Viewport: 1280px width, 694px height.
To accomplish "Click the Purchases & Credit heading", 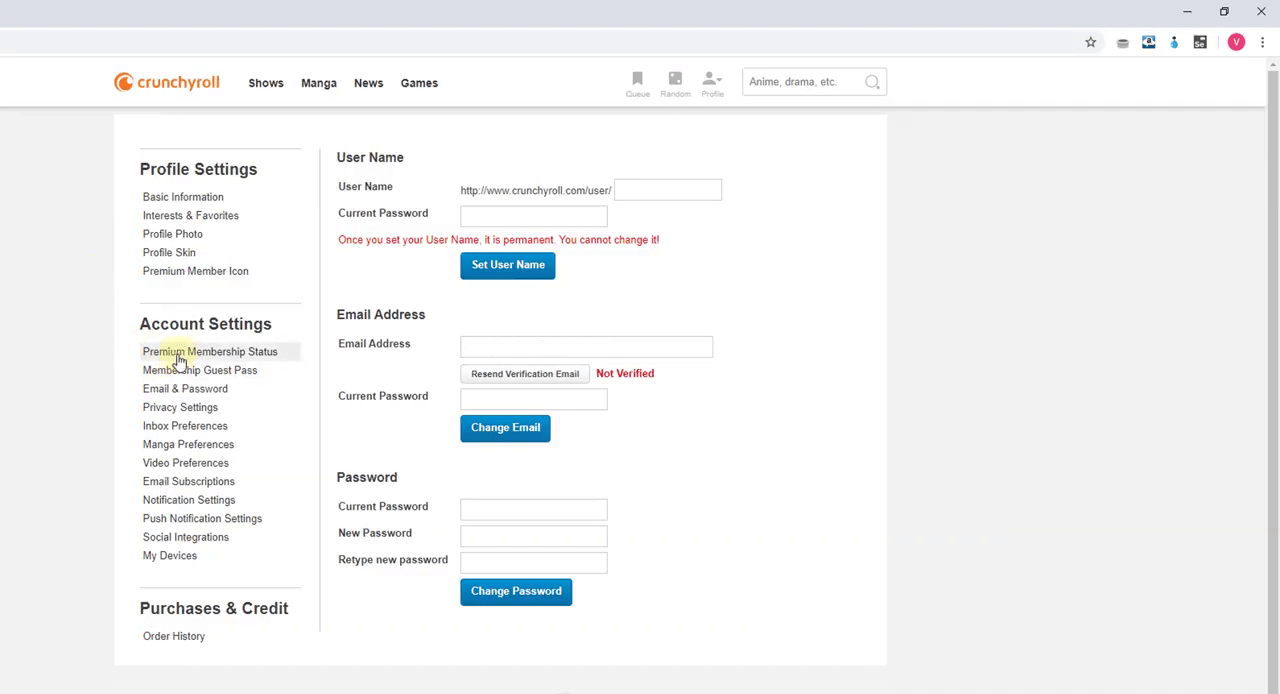I will [x=214, y=608].
